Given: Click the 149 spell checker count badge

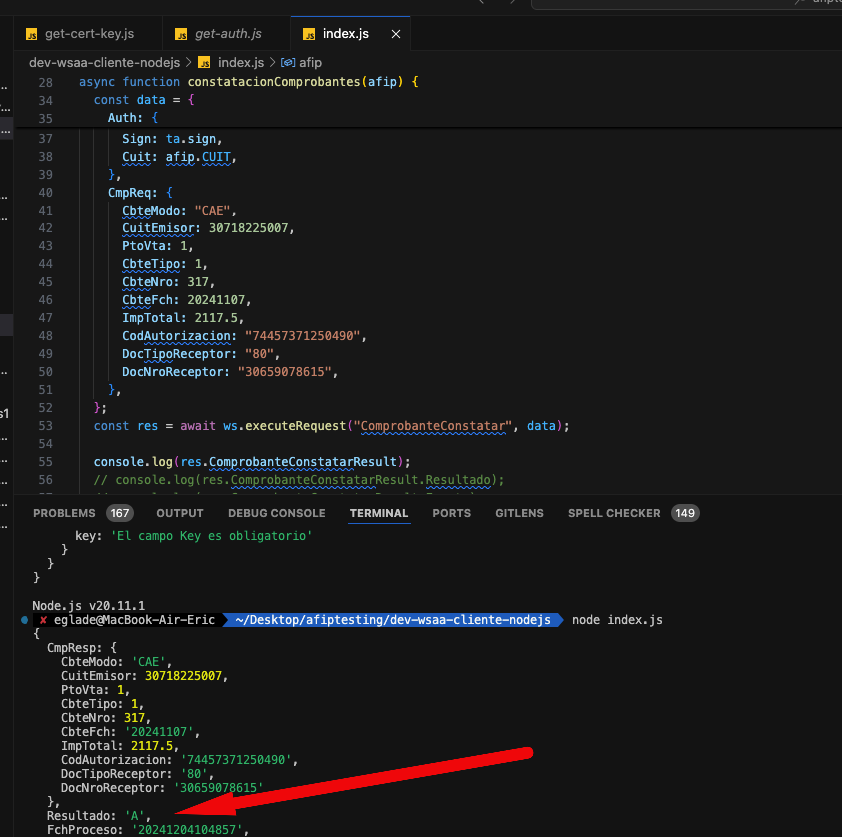Looking at the screenshot, I should click(x=685, y=513).
